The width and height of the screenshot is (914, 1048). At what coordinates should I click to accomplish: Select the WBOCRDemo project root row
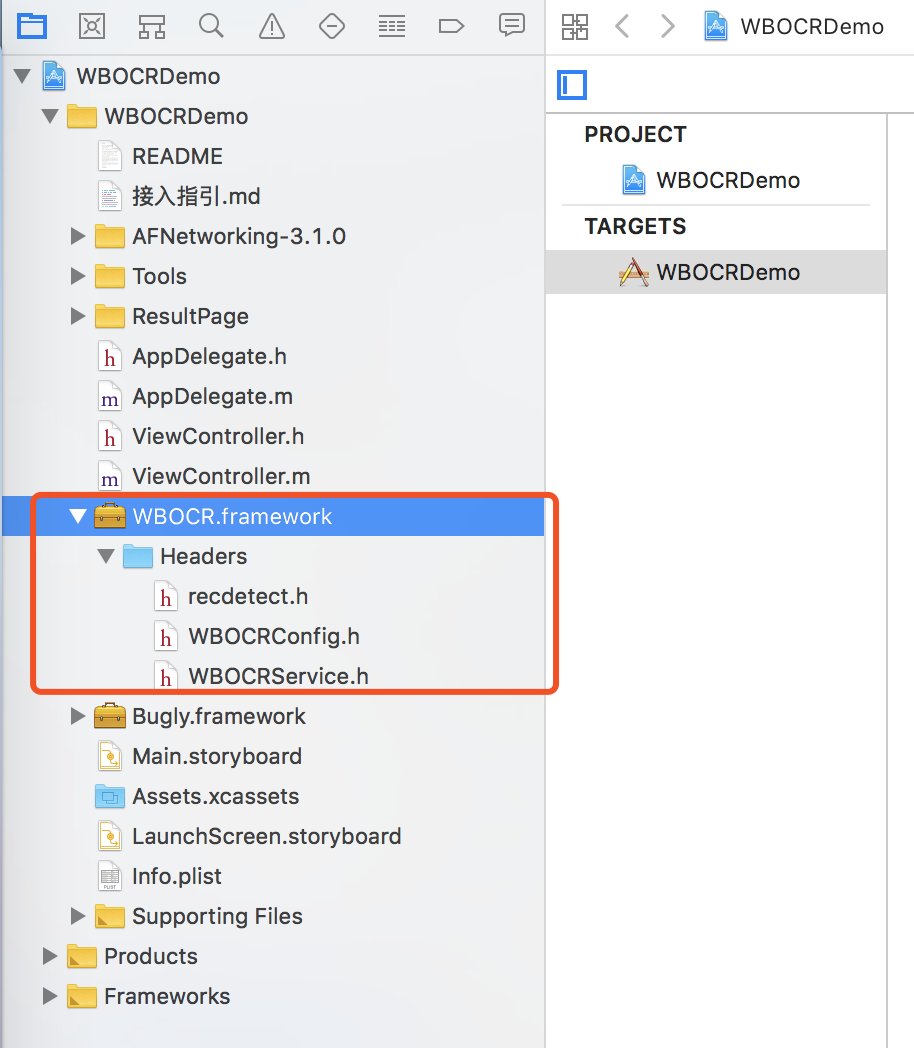[x=273, y=76]
